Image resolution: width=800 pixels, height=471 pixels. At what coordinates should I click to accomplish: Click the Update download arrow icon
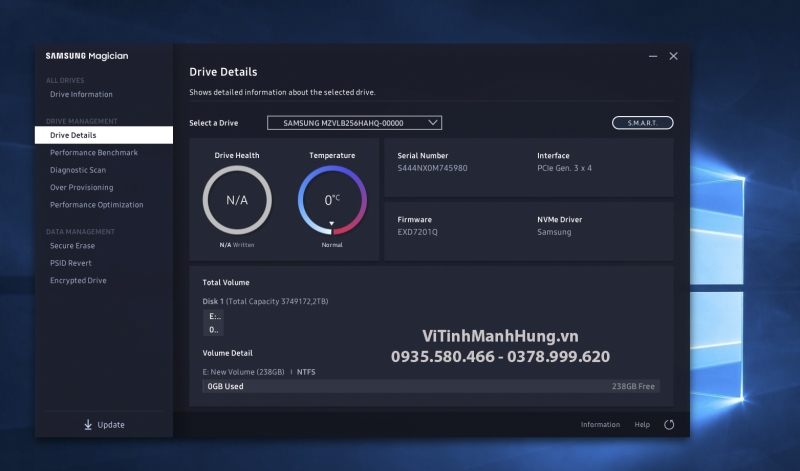coord(88,425)
